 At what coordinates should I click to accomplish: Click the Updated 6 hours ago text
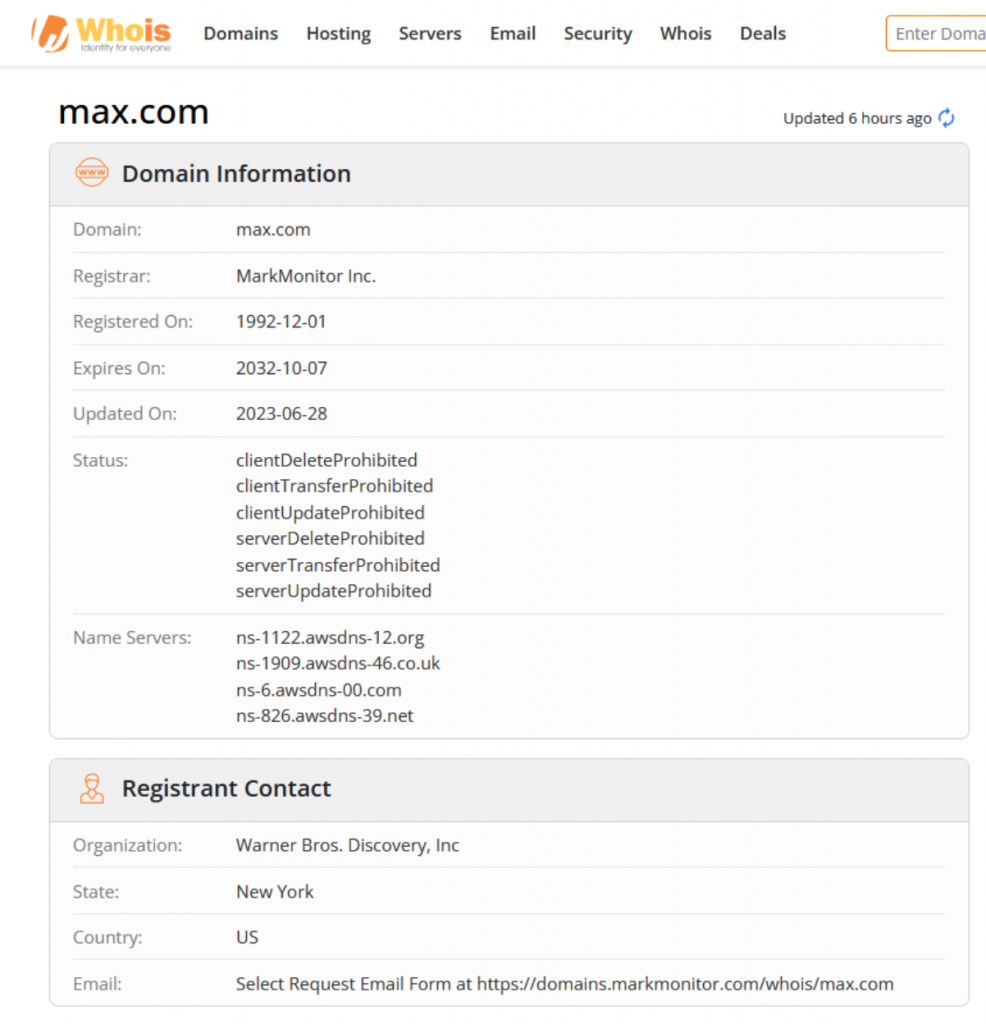[x=856, y=119]
